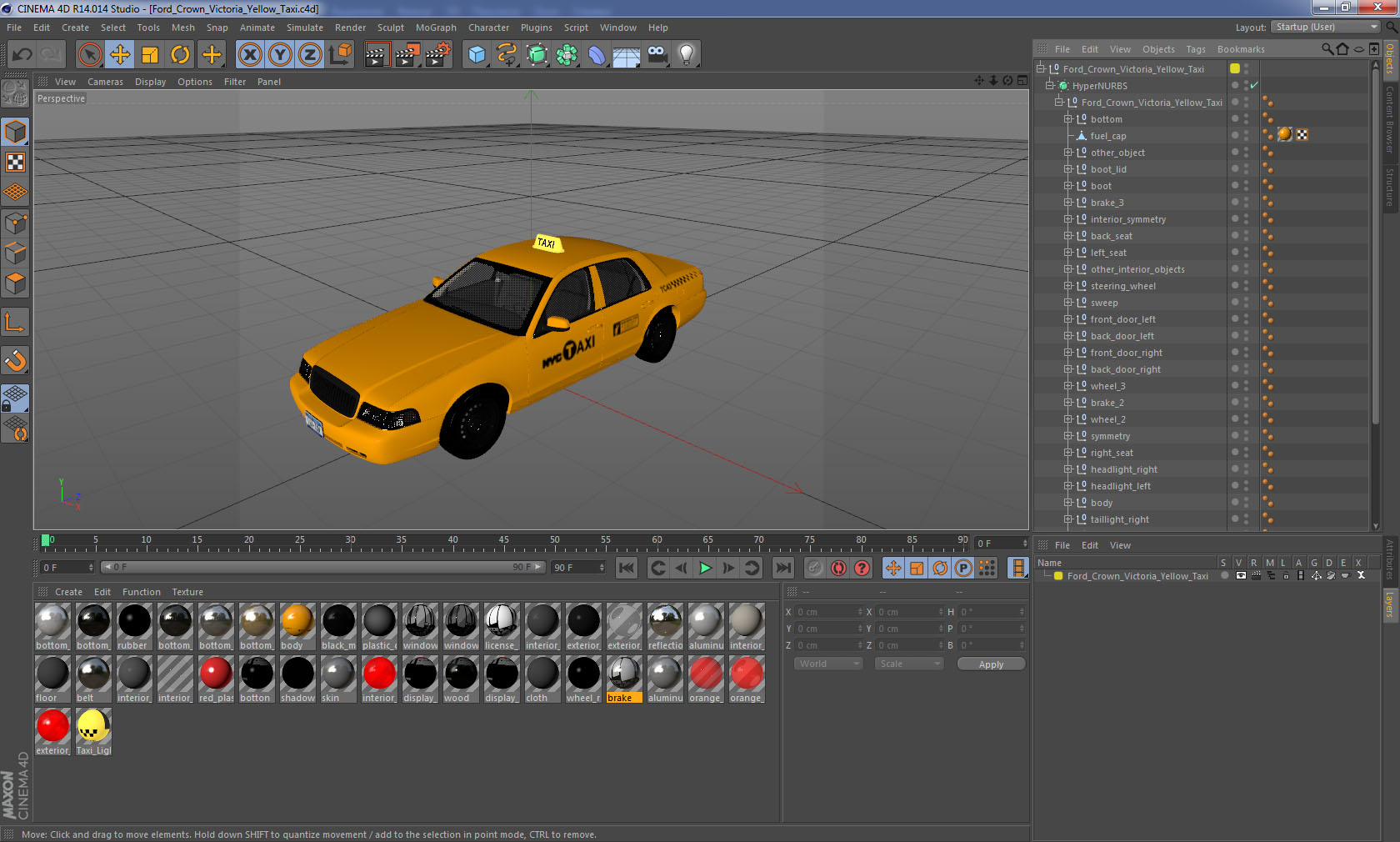Toggle Autokeying button
This screenshot has width=1400, height=842.
(838, 568)
